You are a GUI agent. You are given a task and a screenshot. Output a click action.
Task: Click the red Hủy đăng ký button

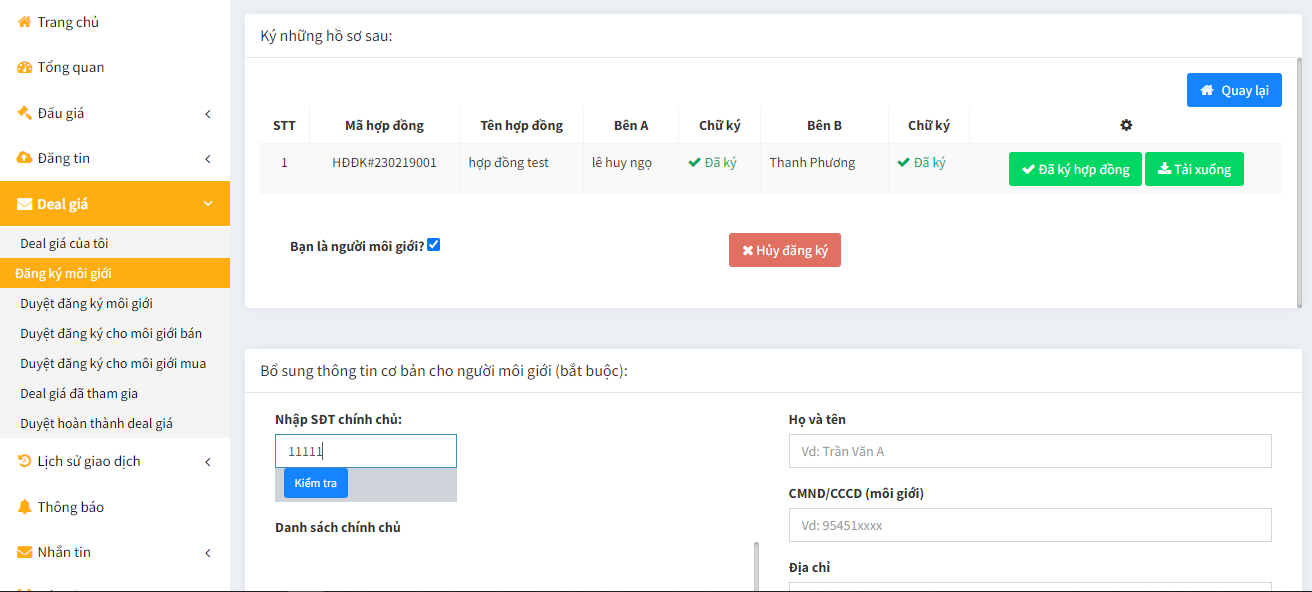pyautogui.click(x=785, y=250)
